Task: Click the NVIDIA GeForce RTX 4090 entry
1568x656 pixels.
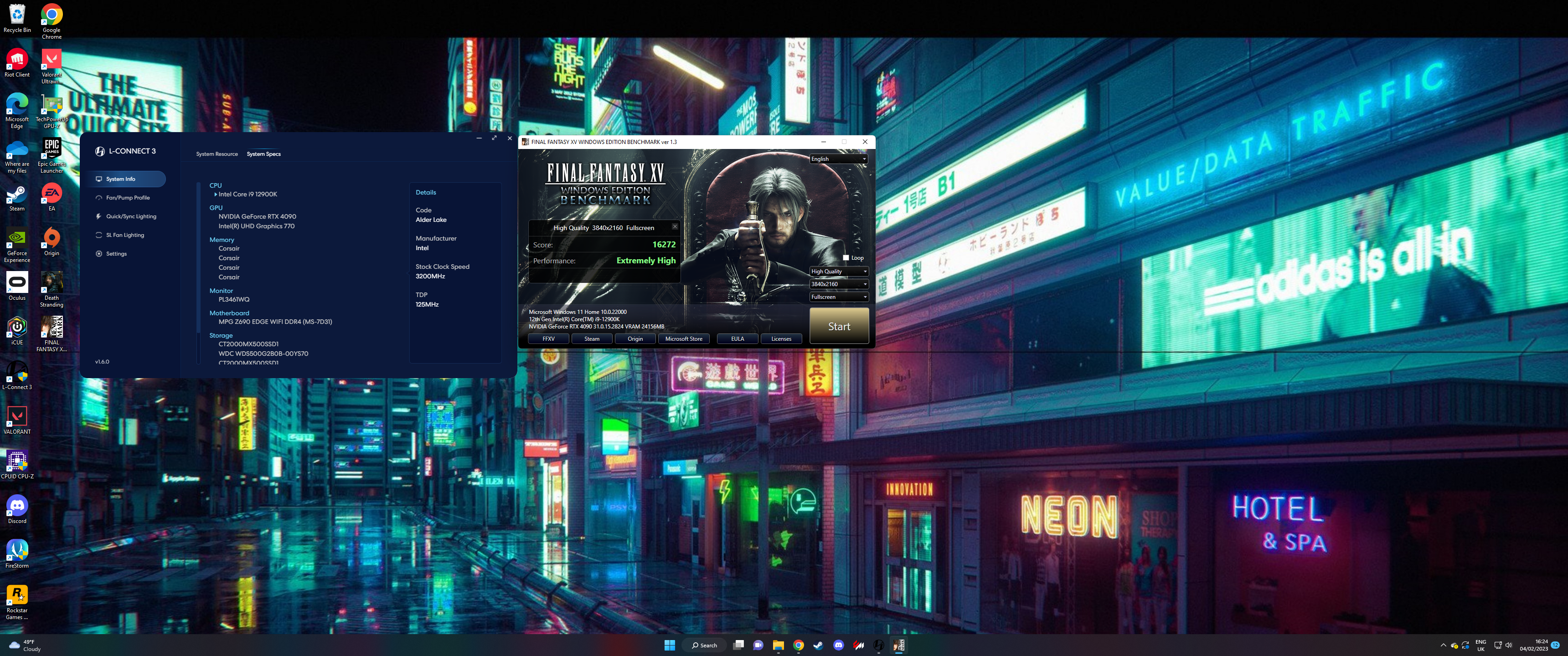Action: [x=258, y=217]
